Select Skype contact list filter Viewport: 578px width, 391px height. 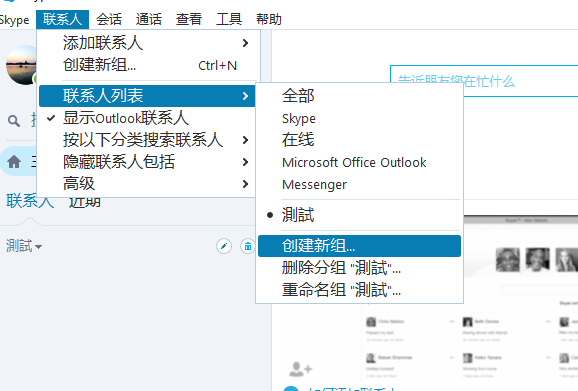point(359,118)
